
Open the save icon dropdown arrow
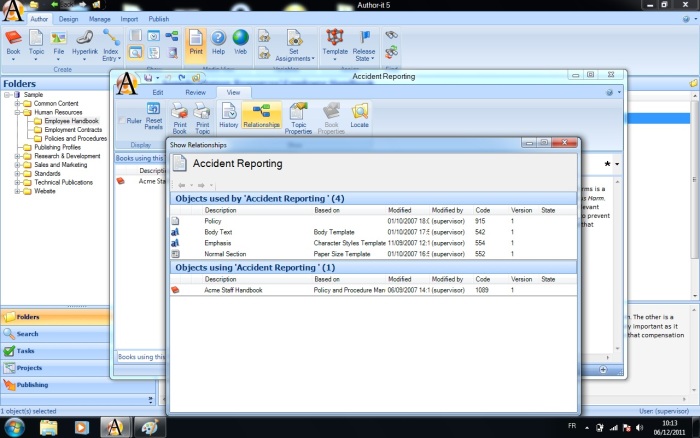click(157, 78)
